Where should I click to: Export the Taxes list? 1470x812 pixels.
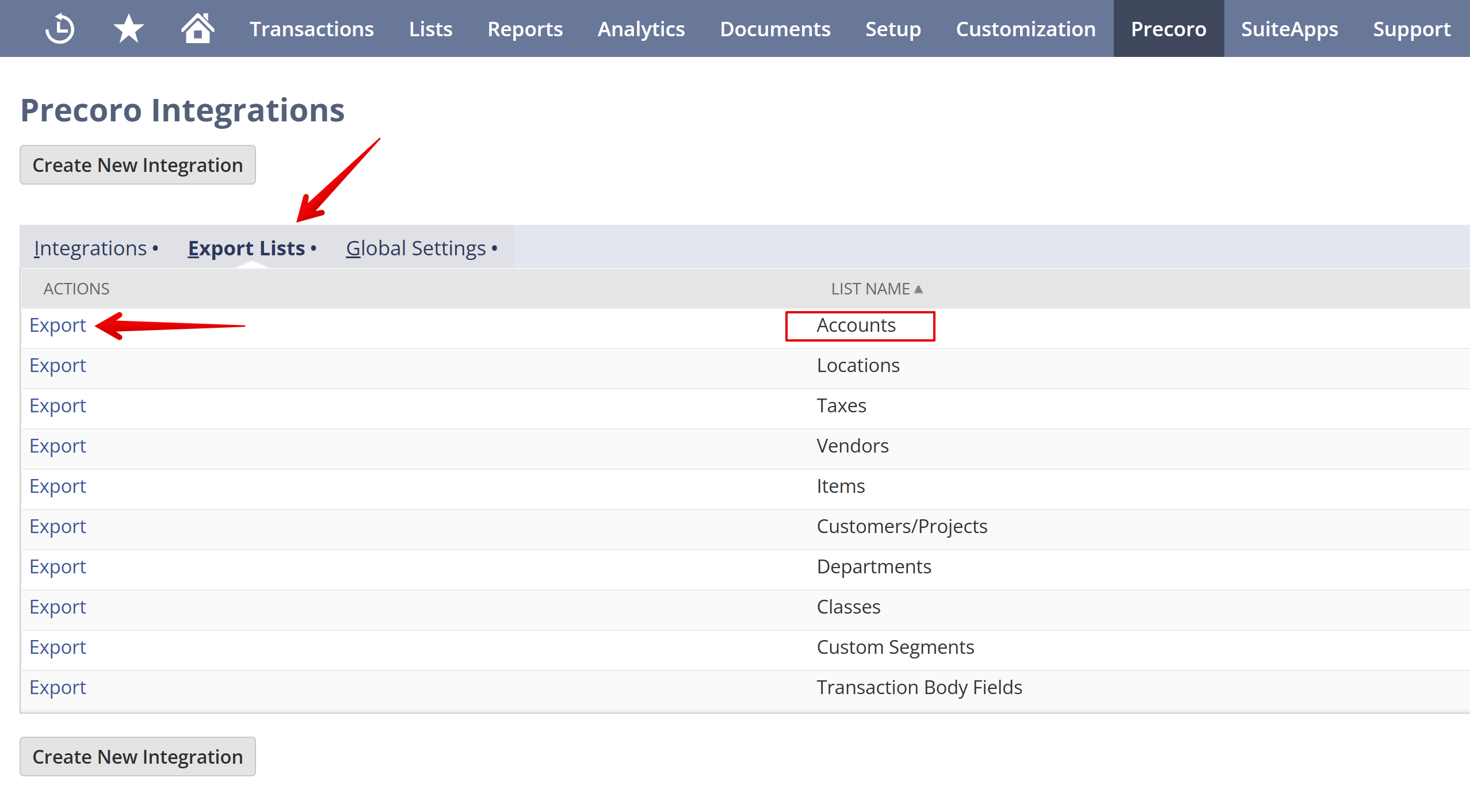[x=58, y=406]
